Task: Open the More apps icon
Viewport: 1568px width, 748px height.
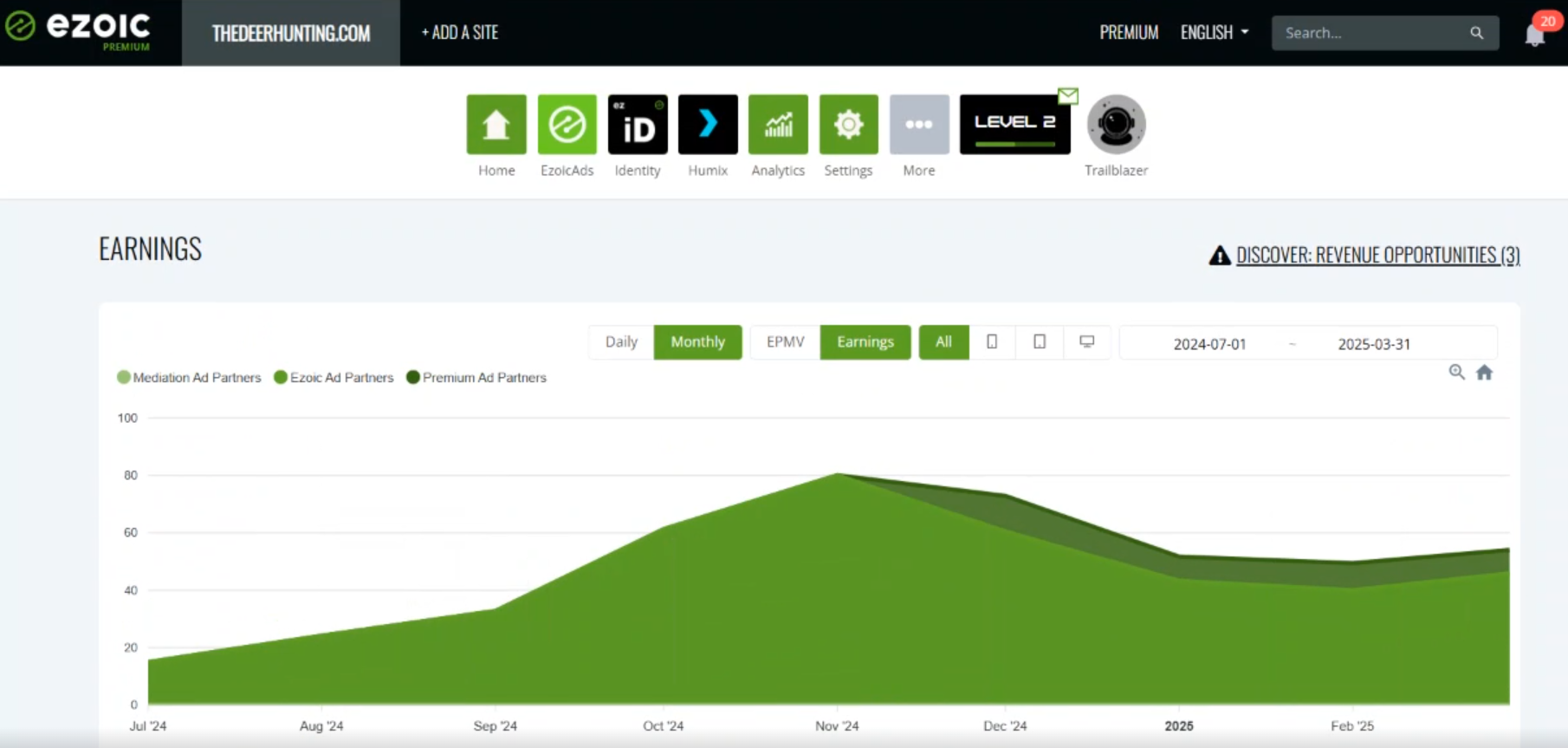Action: [x=919, y=124]
